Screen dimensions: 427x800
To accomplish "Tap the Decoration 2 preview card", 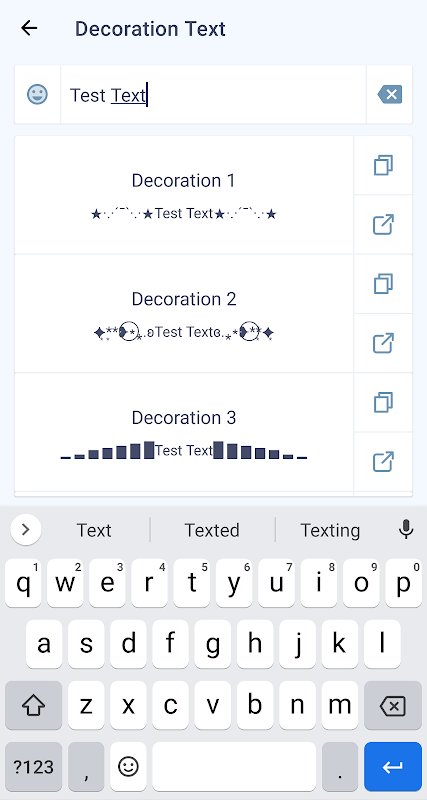I will (x=184, y=314).
